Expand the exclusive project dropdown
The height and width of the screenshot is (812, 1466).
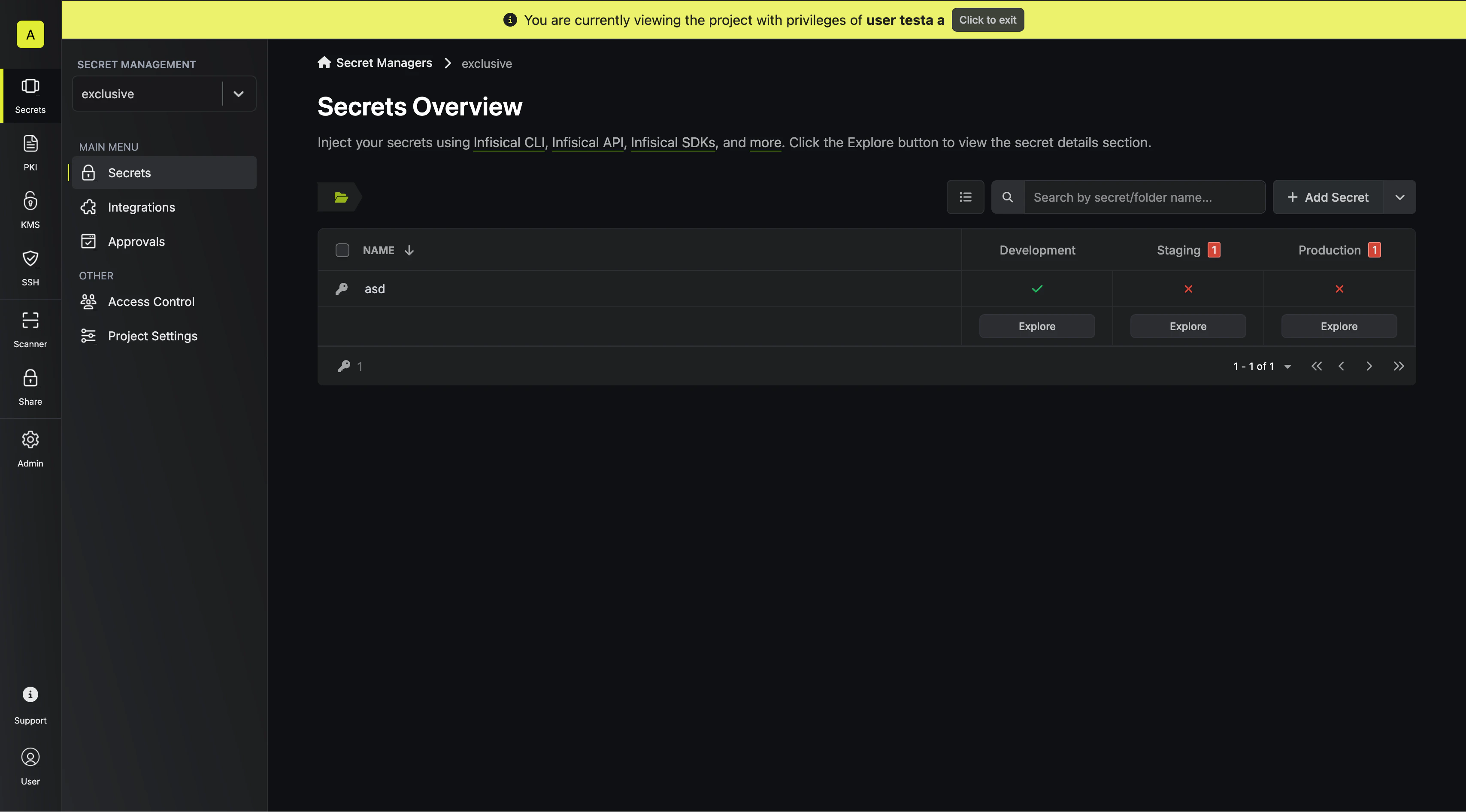coord(239,94)
